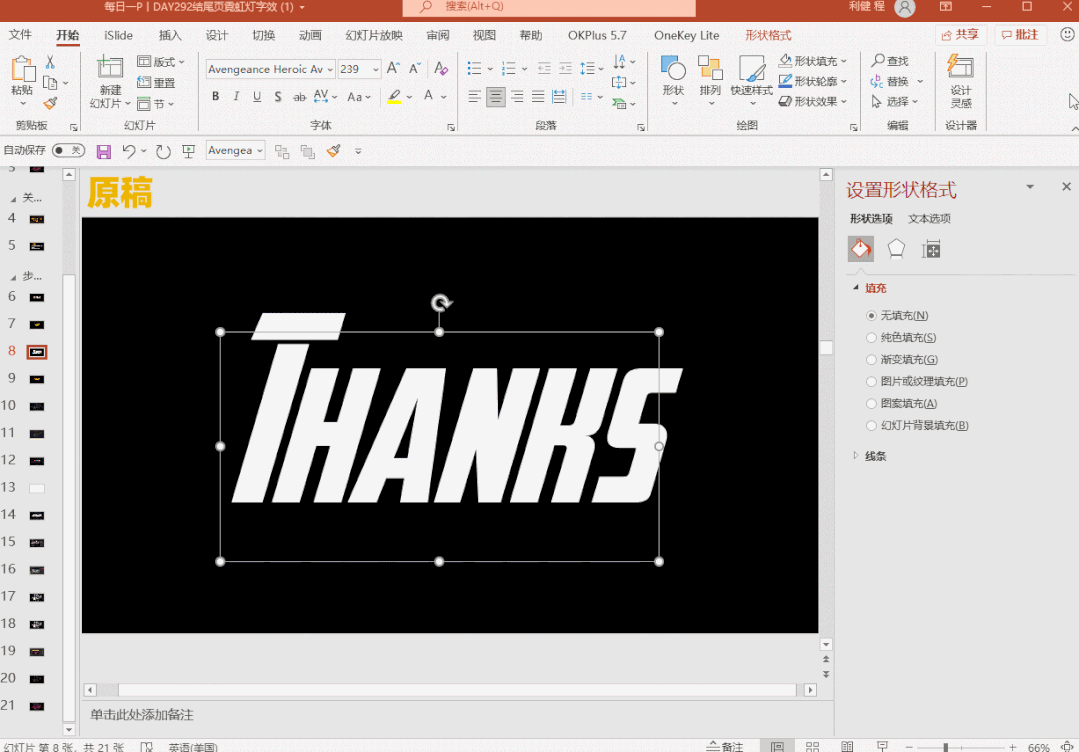The height and width of the screenshot is (752, 1079).
Task: Redo the action in quick access
Action: click(x=163, y=151)
